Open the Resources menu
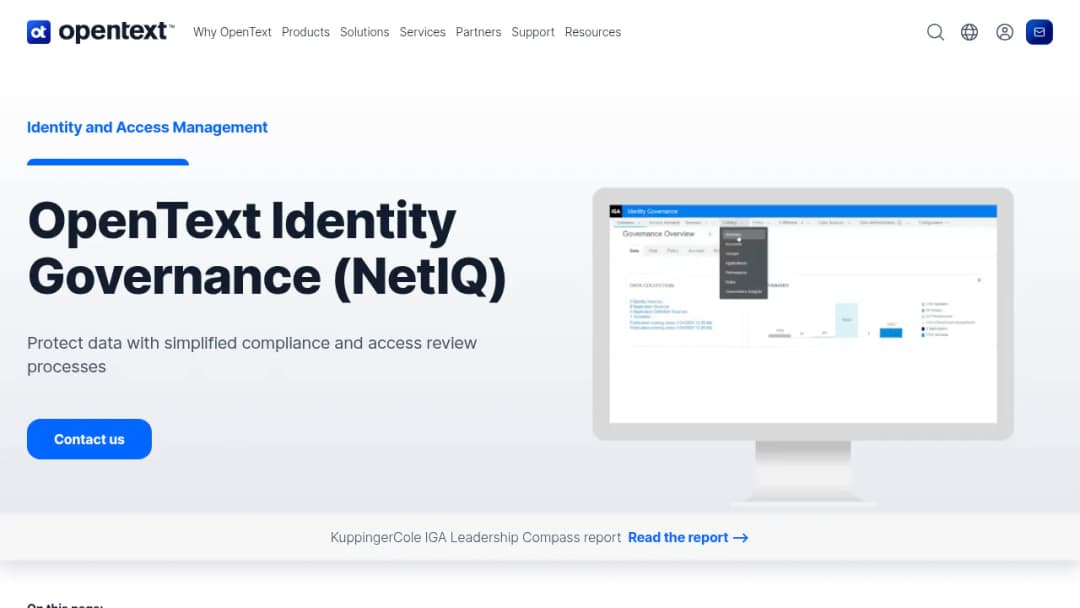The height and width of the screenshot is (608, 1080). (592, 32)
